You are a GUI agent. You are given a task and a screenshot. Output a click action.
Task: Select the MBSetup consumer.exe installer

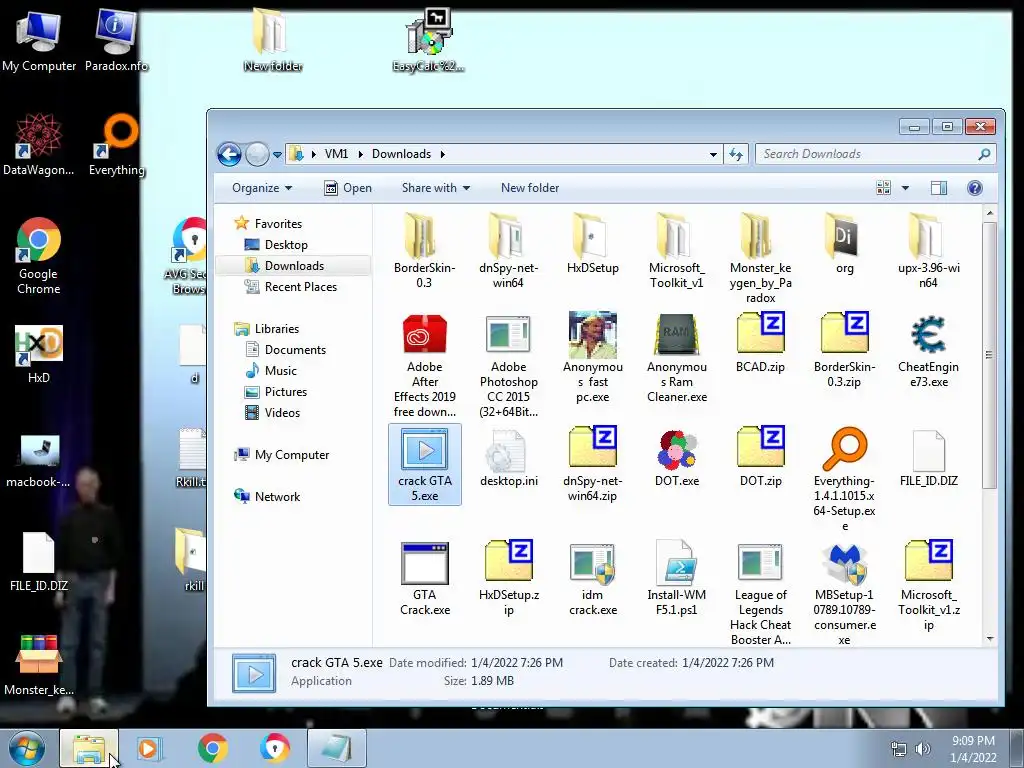[844, 594]
